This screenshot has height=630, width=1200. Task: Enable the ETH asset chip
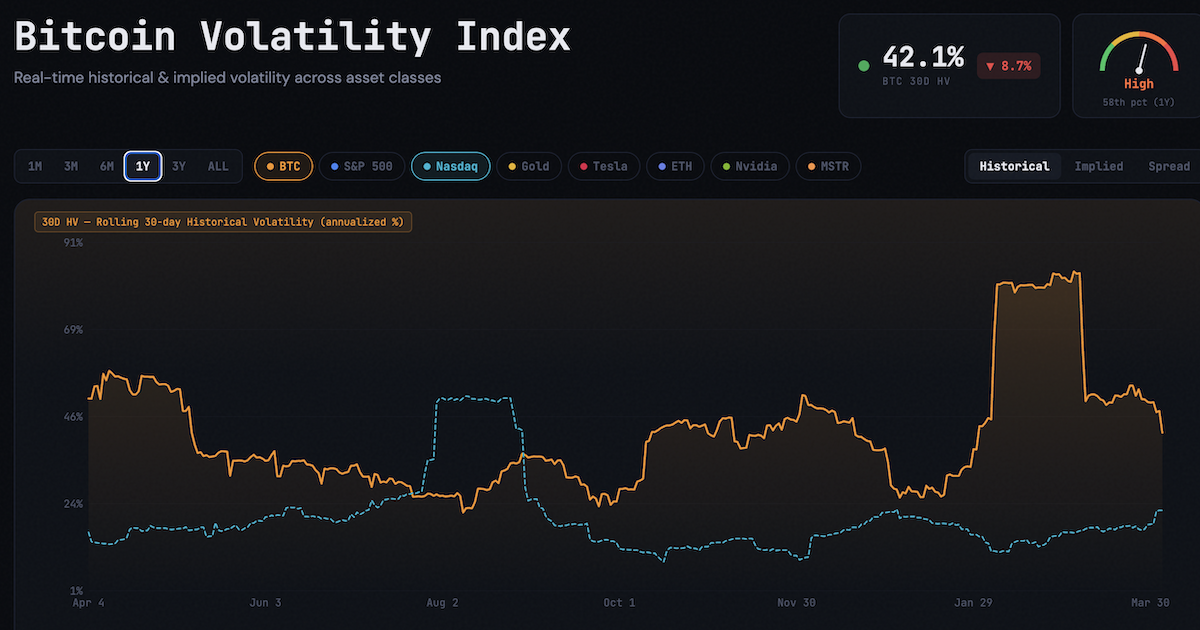tap(676, 166)
